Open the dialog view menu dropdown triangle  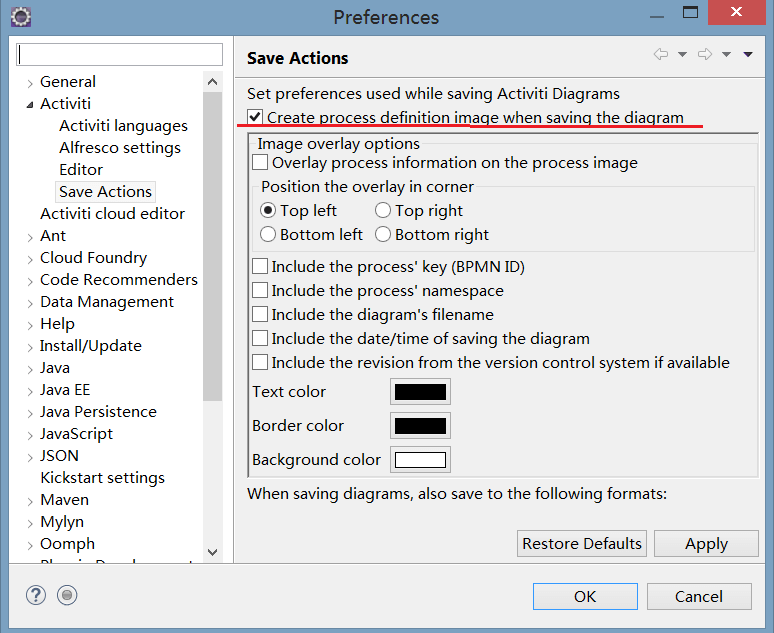(x=749, y=55)
